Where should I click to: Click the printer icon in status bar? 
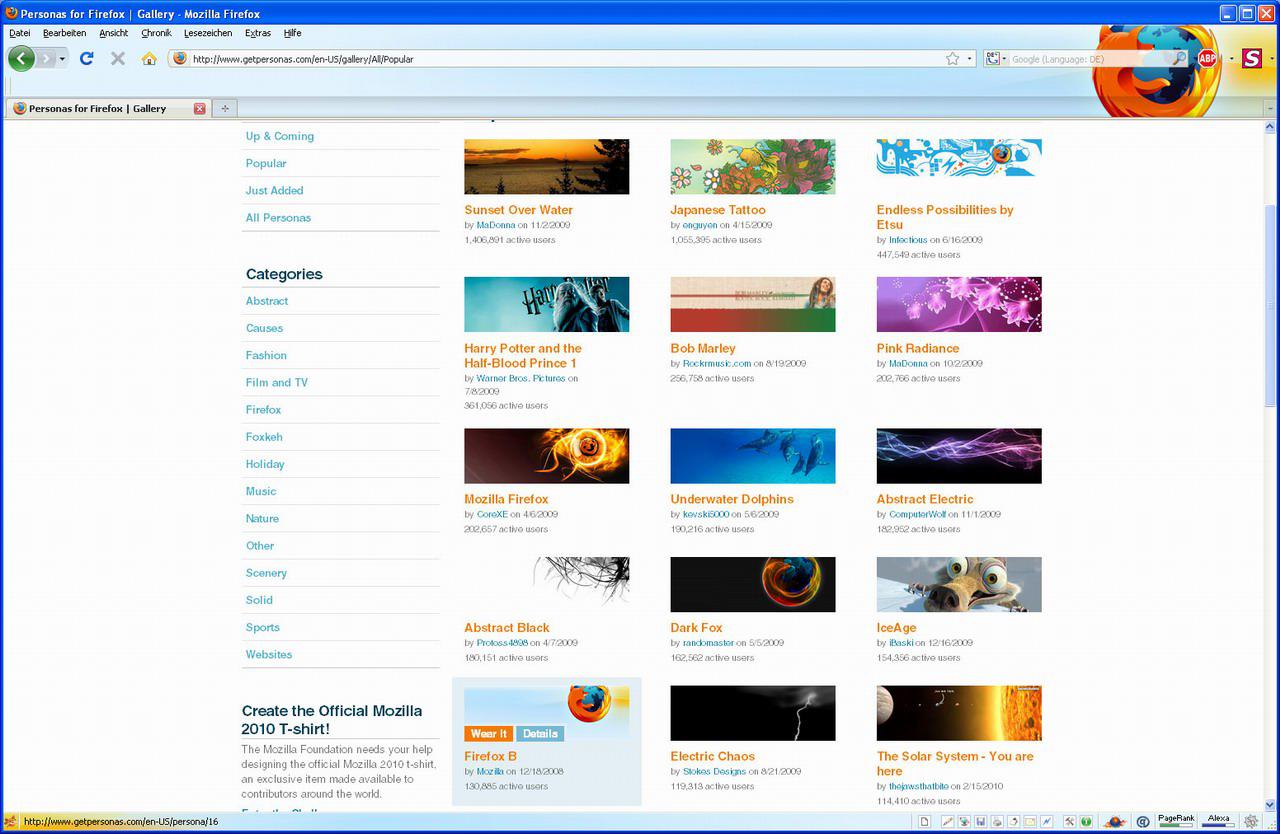tap(997, 822)
